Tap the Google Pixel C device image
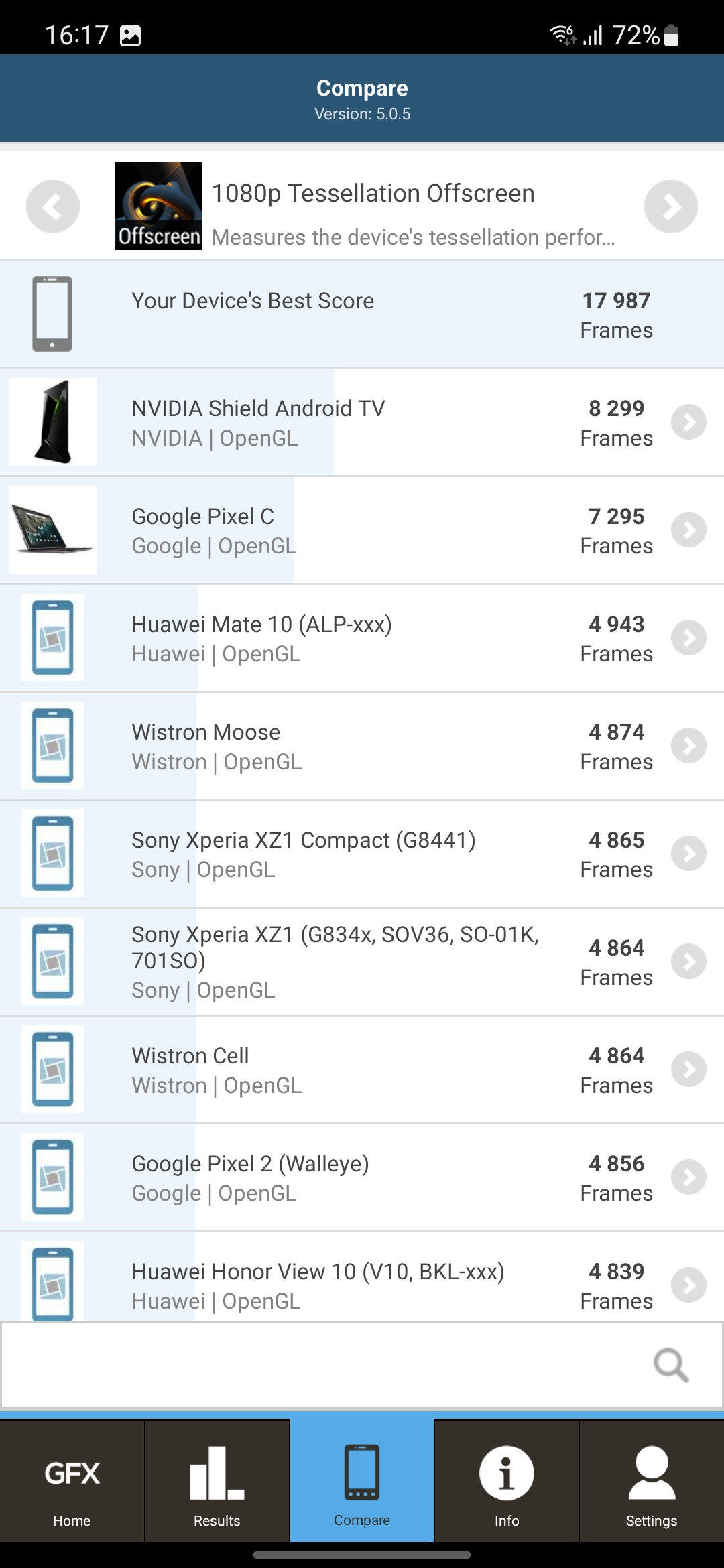This screenshot has height=1568, width=724. tap(52, 530)
